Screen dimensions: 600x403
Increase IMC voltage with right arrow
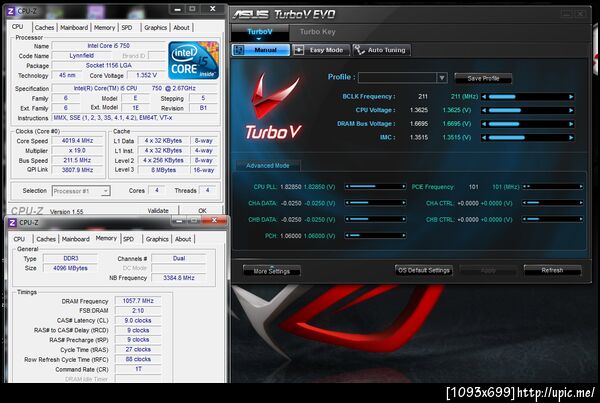[571, 138]
